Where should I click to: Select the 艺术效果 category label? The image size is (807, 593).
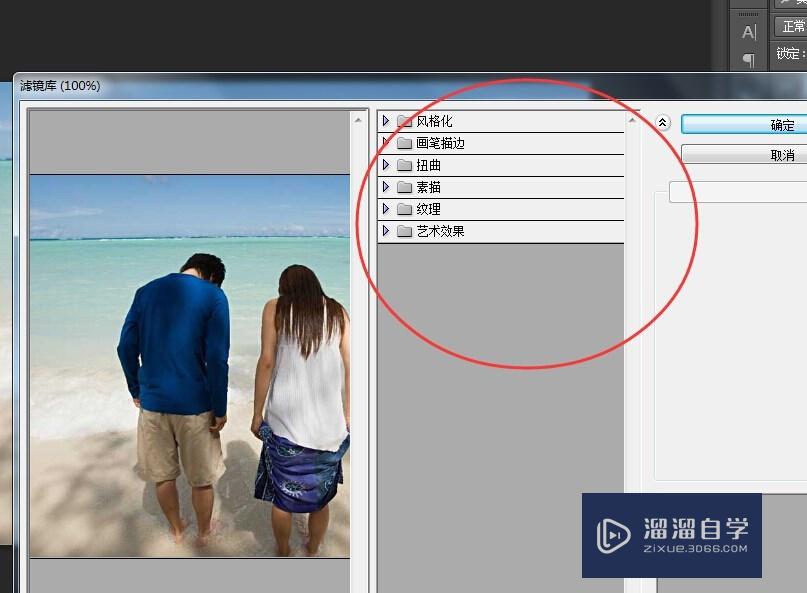coord(440,232)
